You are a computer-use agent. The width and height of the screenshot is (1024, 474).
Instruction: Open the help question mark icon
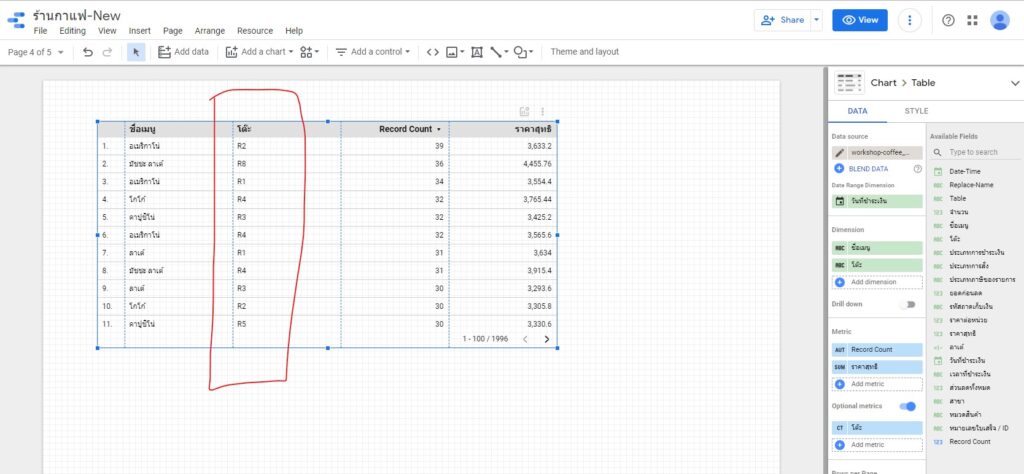948,20
